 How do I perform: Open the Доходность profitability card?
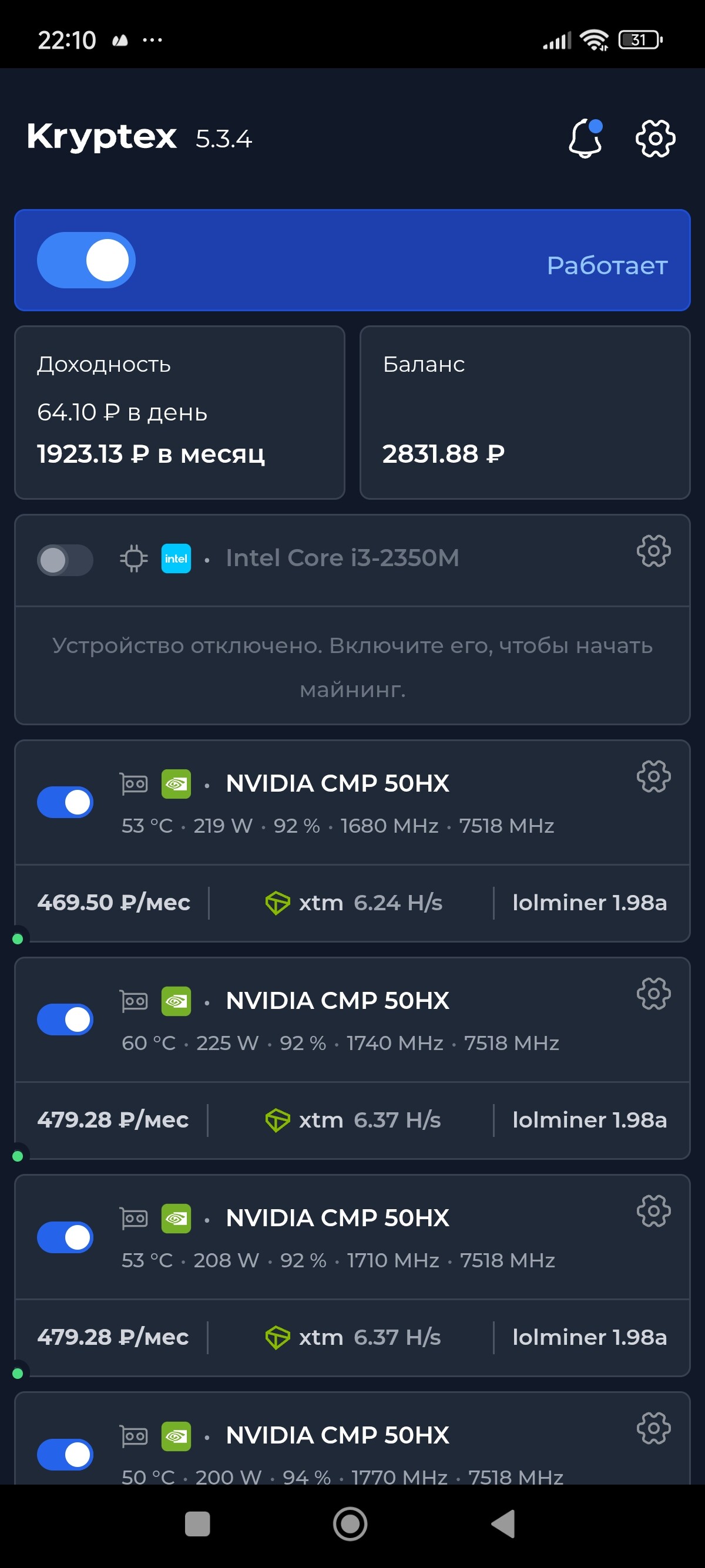coord(180,412)
